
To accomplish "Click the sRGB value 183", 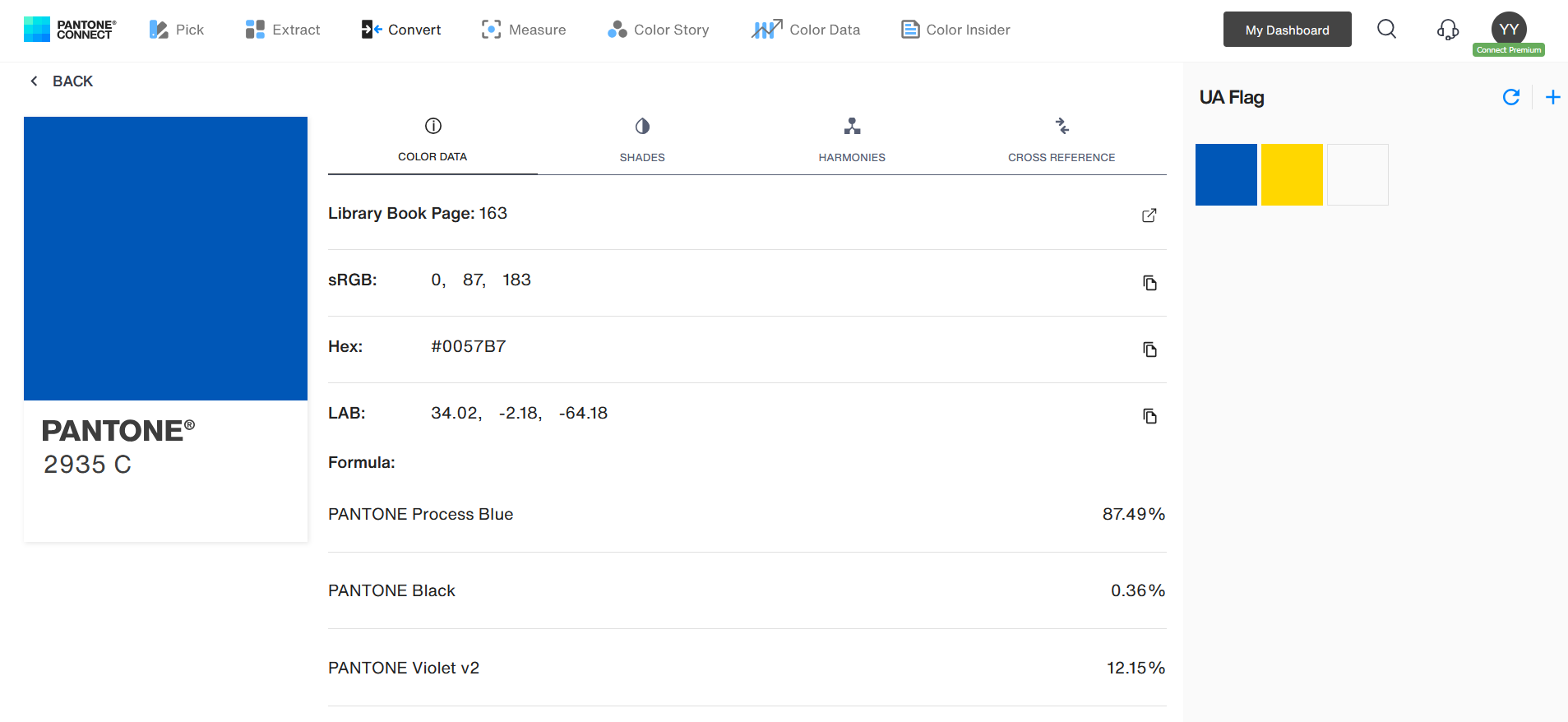I will pos(517,280).
